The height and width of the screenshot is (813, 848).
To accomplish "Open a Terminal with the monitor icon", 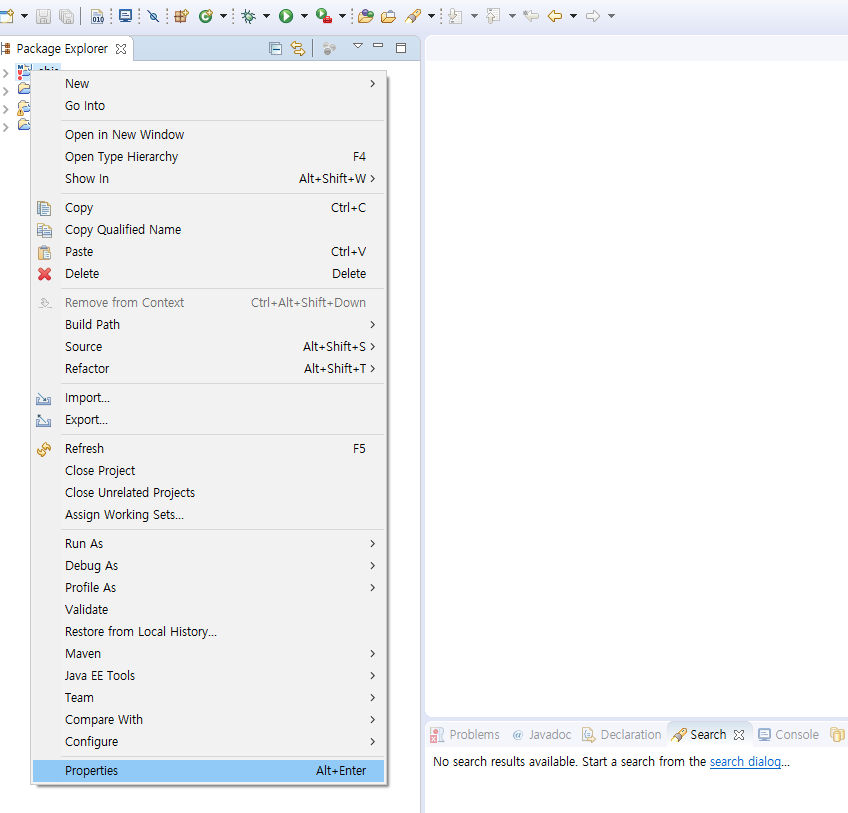I will coord(125,16).
